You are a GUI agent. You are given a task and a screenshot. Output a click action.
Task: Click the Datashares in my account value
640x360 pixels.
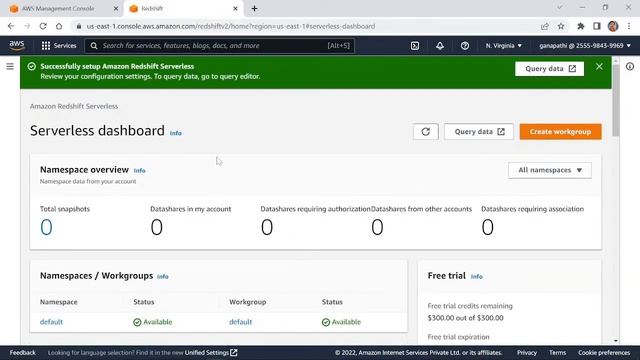[x=156, y=227]
